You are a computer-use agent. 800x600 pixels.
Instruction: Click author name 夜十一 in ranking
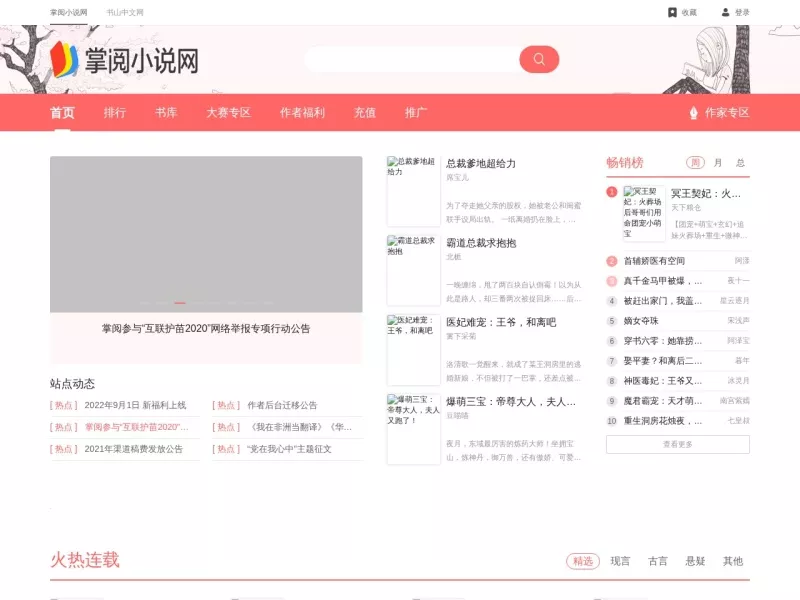738,281
